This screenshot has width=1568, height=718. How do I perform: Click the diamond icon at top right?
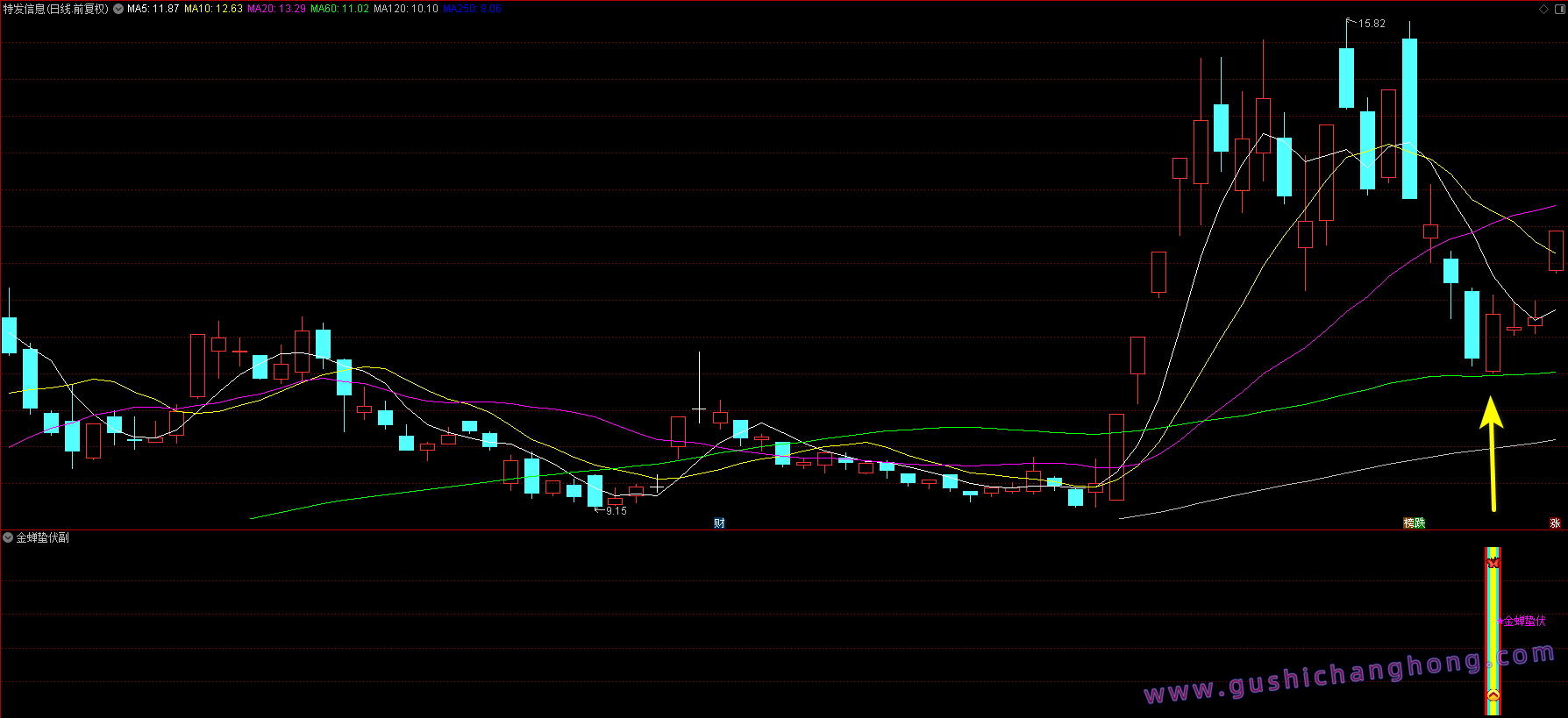pos(1544,9)
